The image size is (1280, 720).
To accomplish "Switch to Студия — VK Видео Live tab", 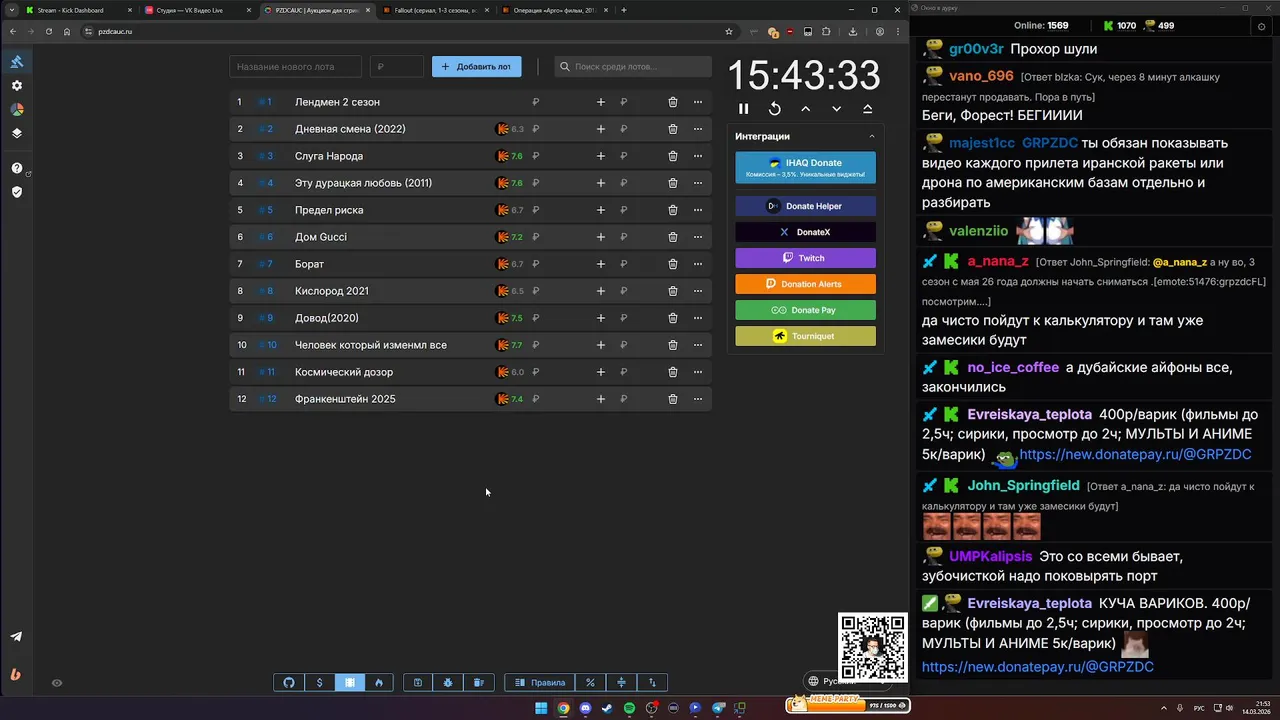I will tap(196, 10).
